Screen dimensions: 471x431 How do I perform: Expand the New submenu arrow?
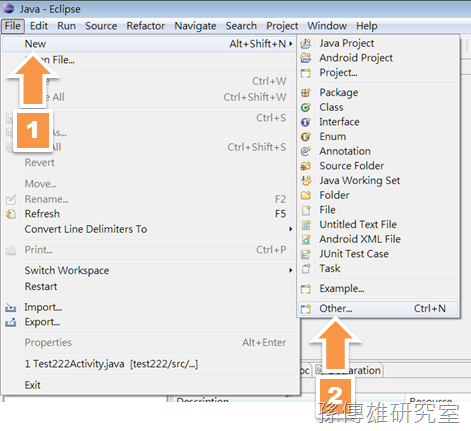(x=291, y=44)
